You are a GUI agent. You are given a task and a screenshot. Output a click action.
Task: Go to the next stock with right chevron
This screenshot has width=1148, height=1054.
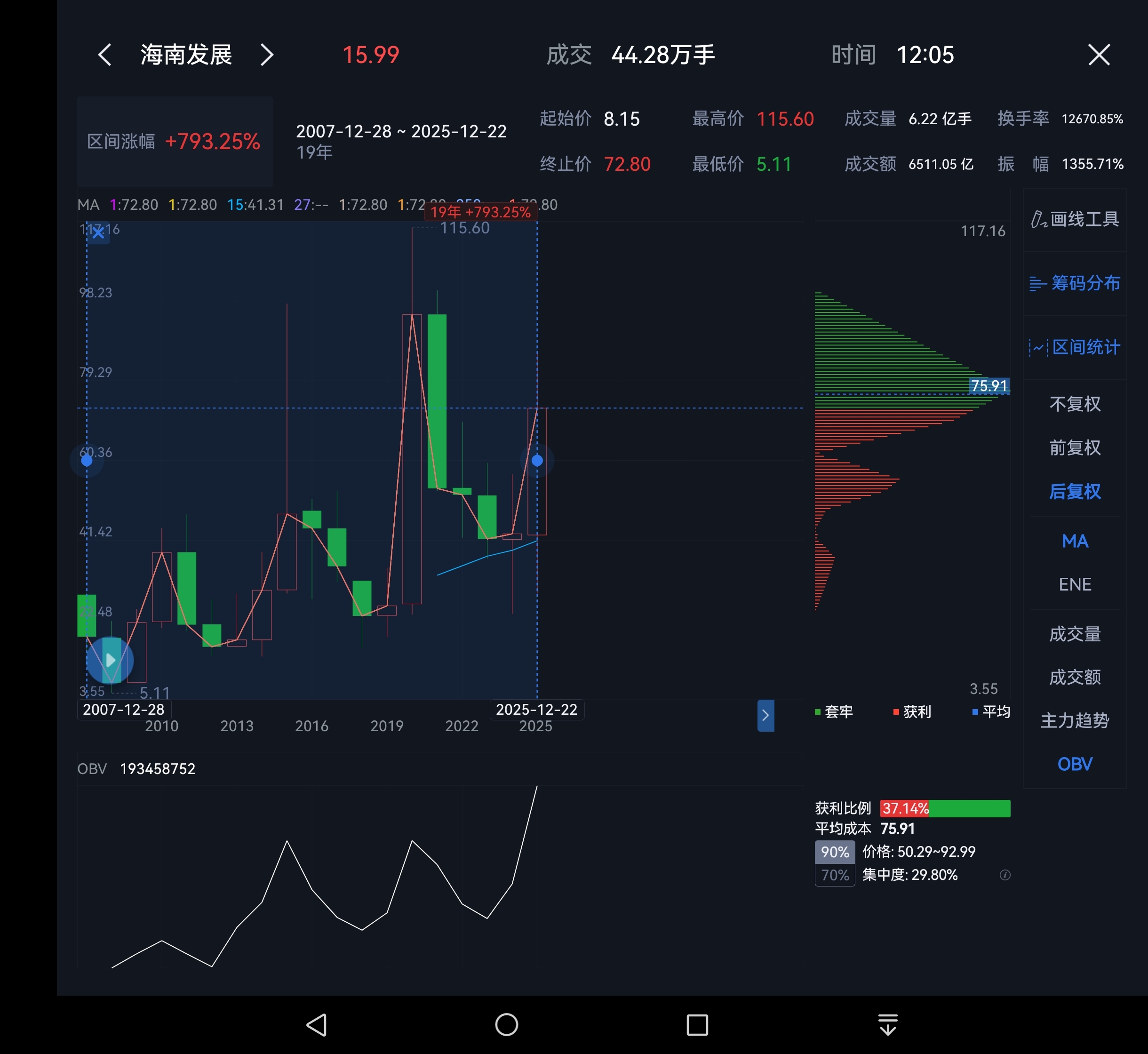click(267, 56)
